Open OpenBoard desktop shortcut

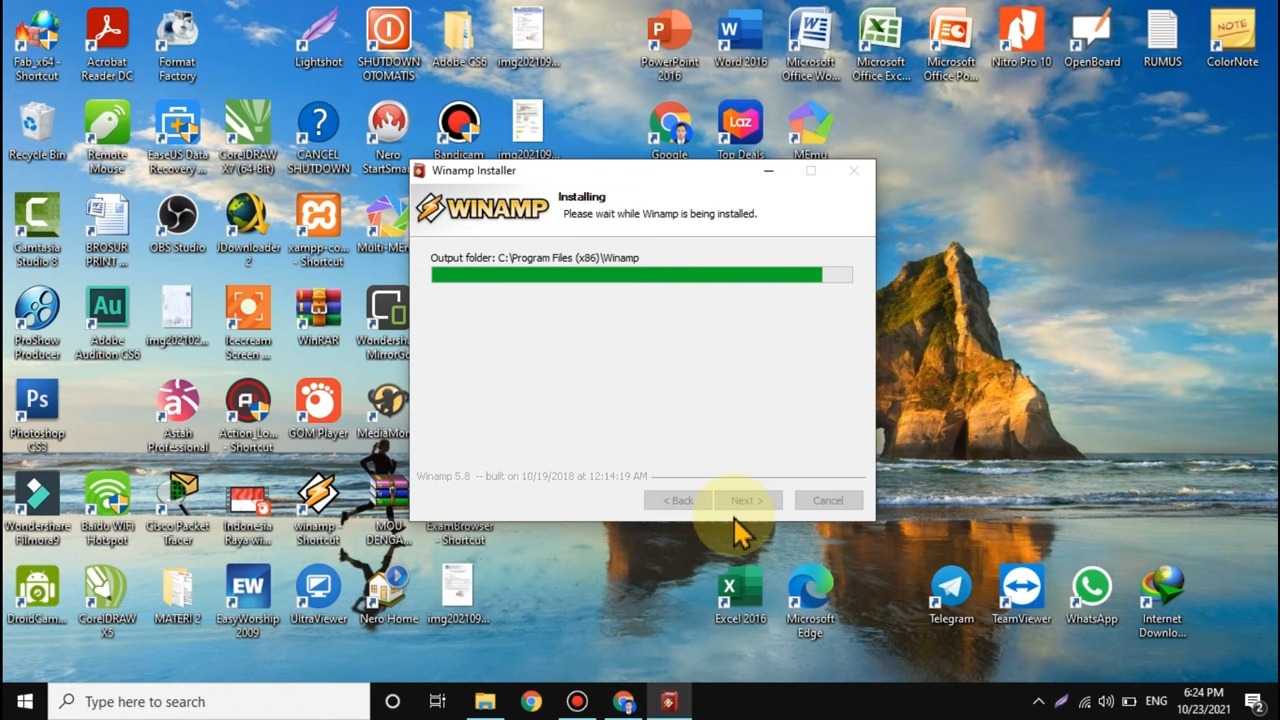(1092, 40)
